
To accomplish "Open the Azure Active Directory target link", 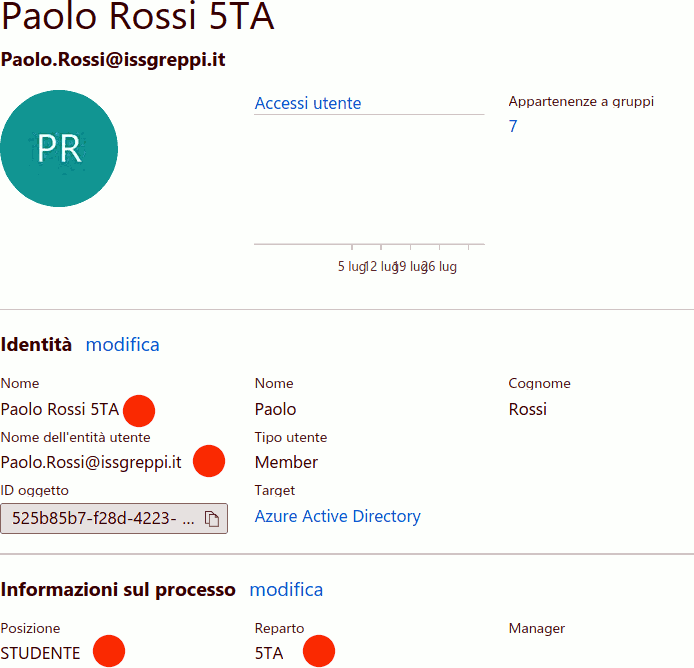I will coord(337,516).
